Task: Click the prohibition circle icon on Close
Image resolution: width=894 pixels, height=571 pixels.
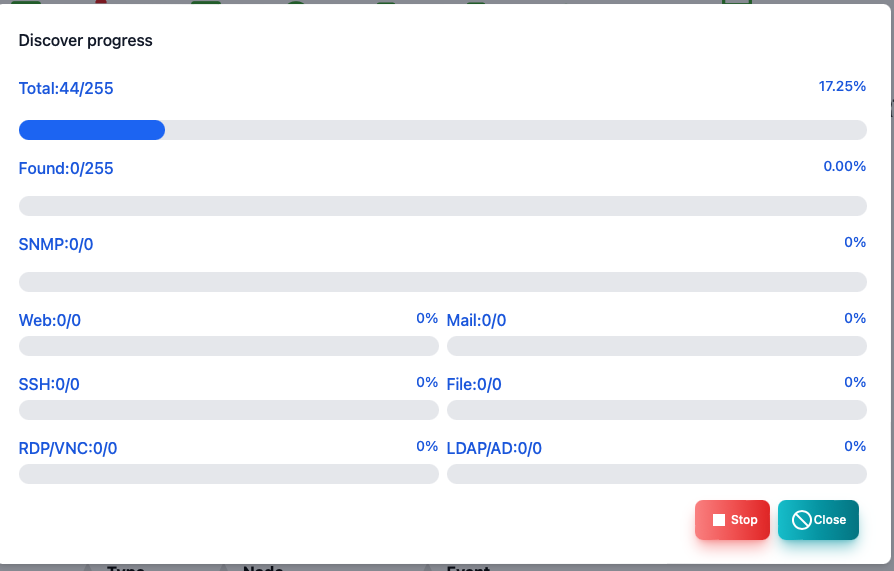Action: (x=801, y=520)
